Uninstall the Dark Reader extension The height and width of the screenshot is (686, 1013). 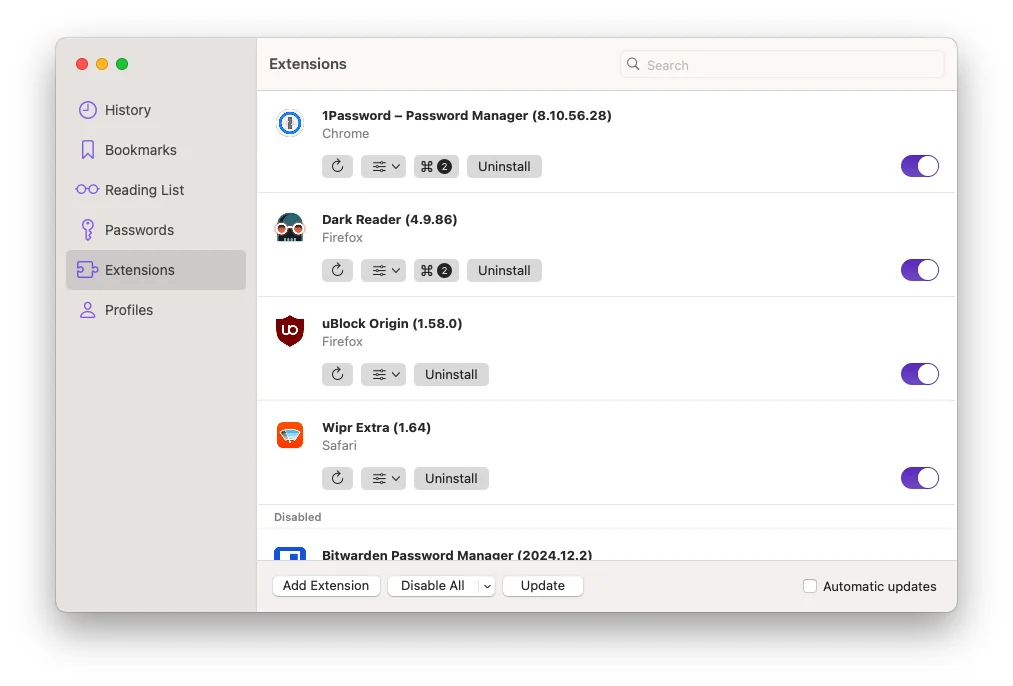(x=504, y=271)
